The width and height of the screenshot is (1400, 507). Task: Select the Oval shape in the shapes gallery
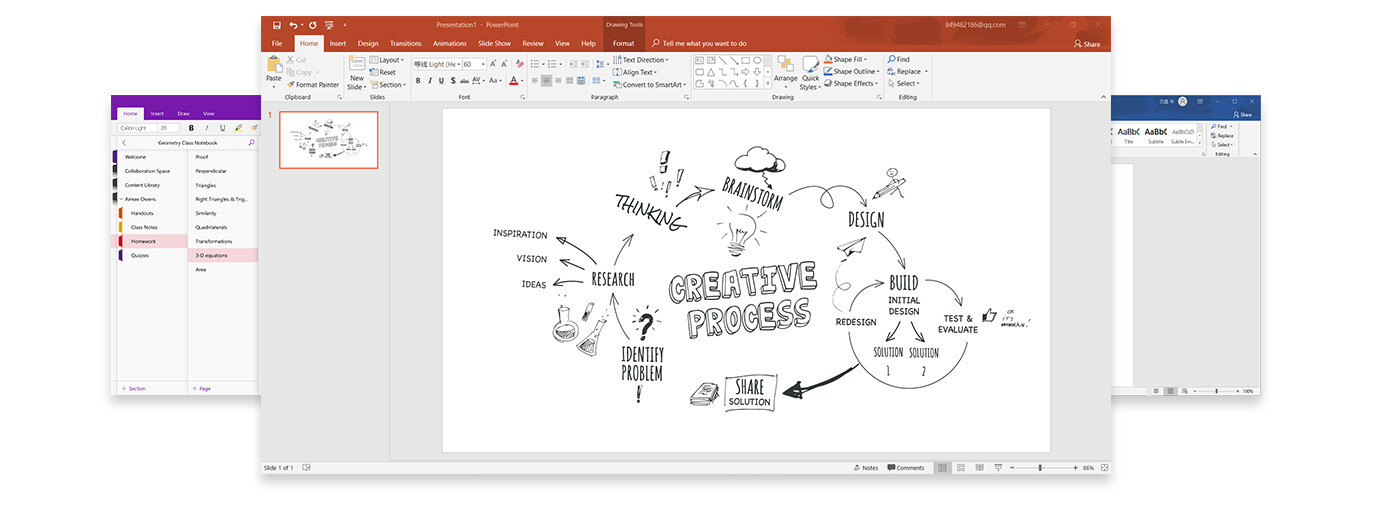757,60
